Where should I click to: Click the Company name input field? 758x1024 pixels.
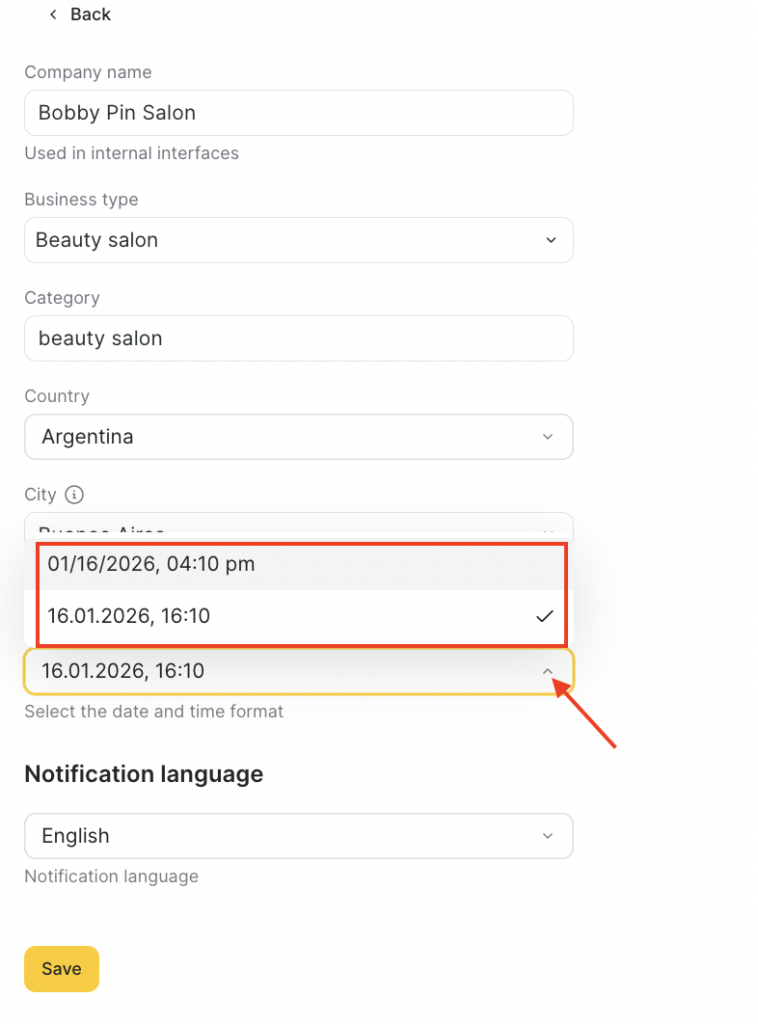click(298, 113)
